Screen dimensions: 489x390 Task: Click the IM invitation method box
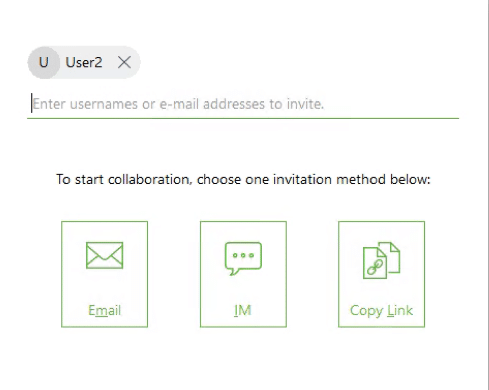(x=243, y=274)
